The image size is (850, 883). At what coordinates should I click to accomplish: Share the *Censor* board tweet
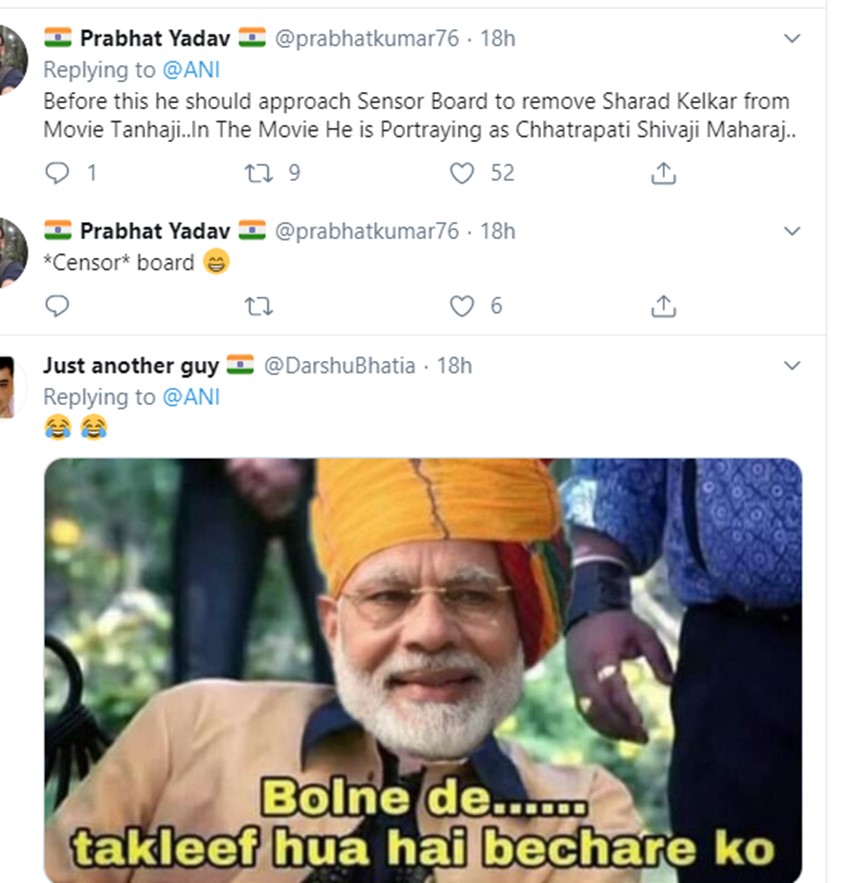coord(663,306)
